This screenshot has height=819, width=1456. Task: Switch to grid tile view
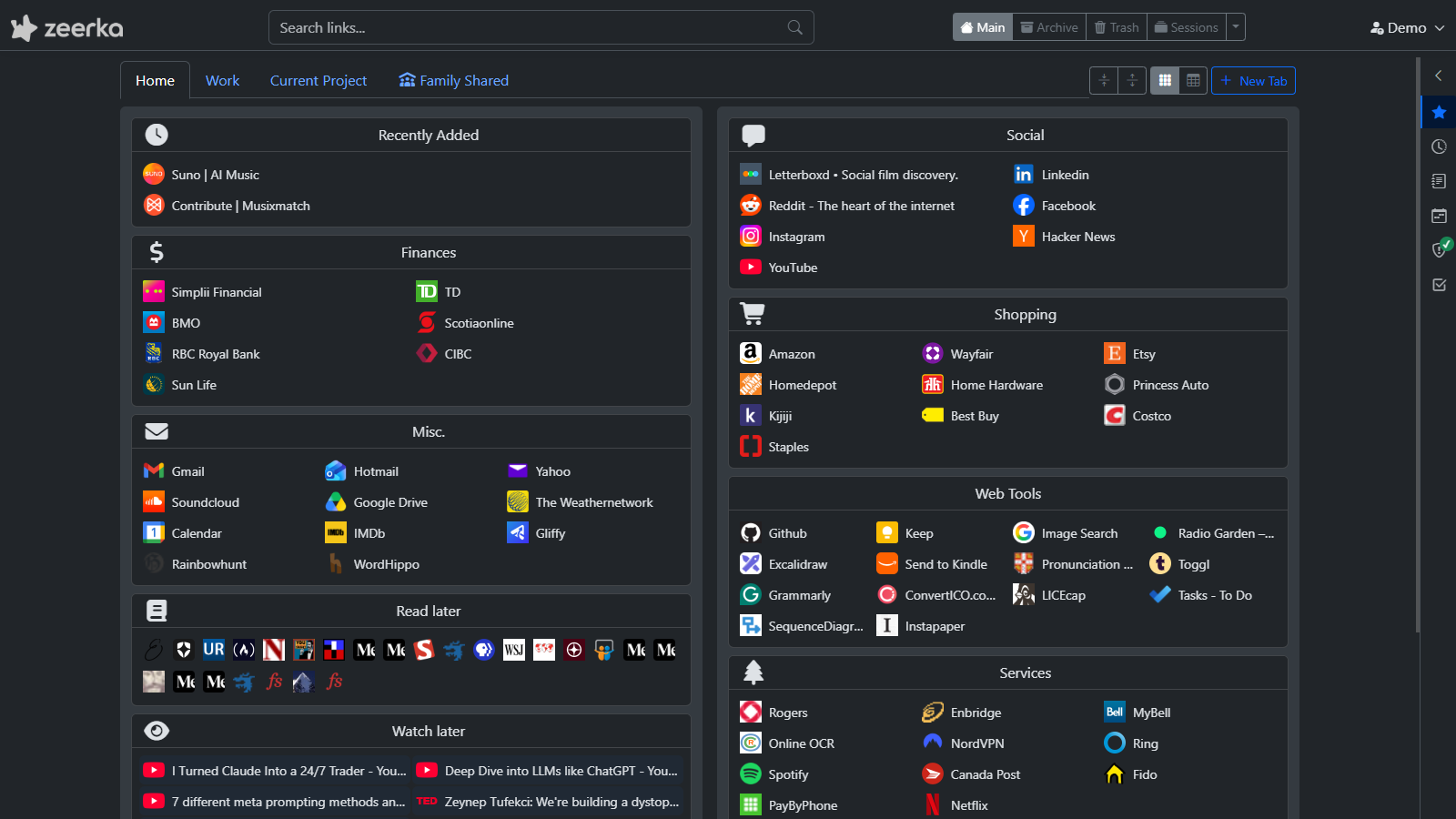[x=1165, y=80]
